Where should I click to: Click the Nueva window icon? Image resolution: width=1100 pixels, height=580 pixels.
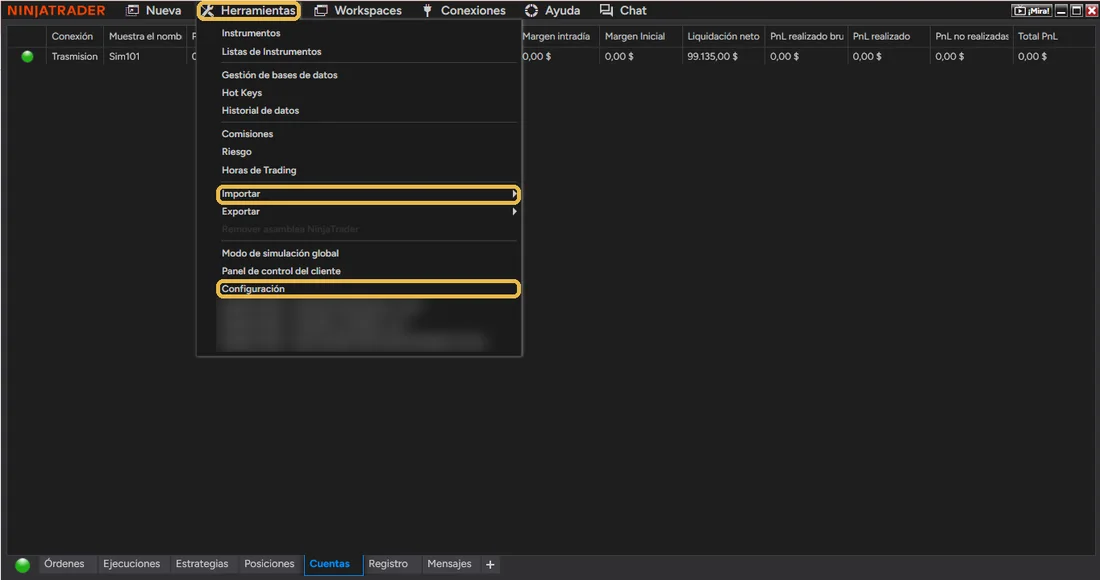coord(132,11)
